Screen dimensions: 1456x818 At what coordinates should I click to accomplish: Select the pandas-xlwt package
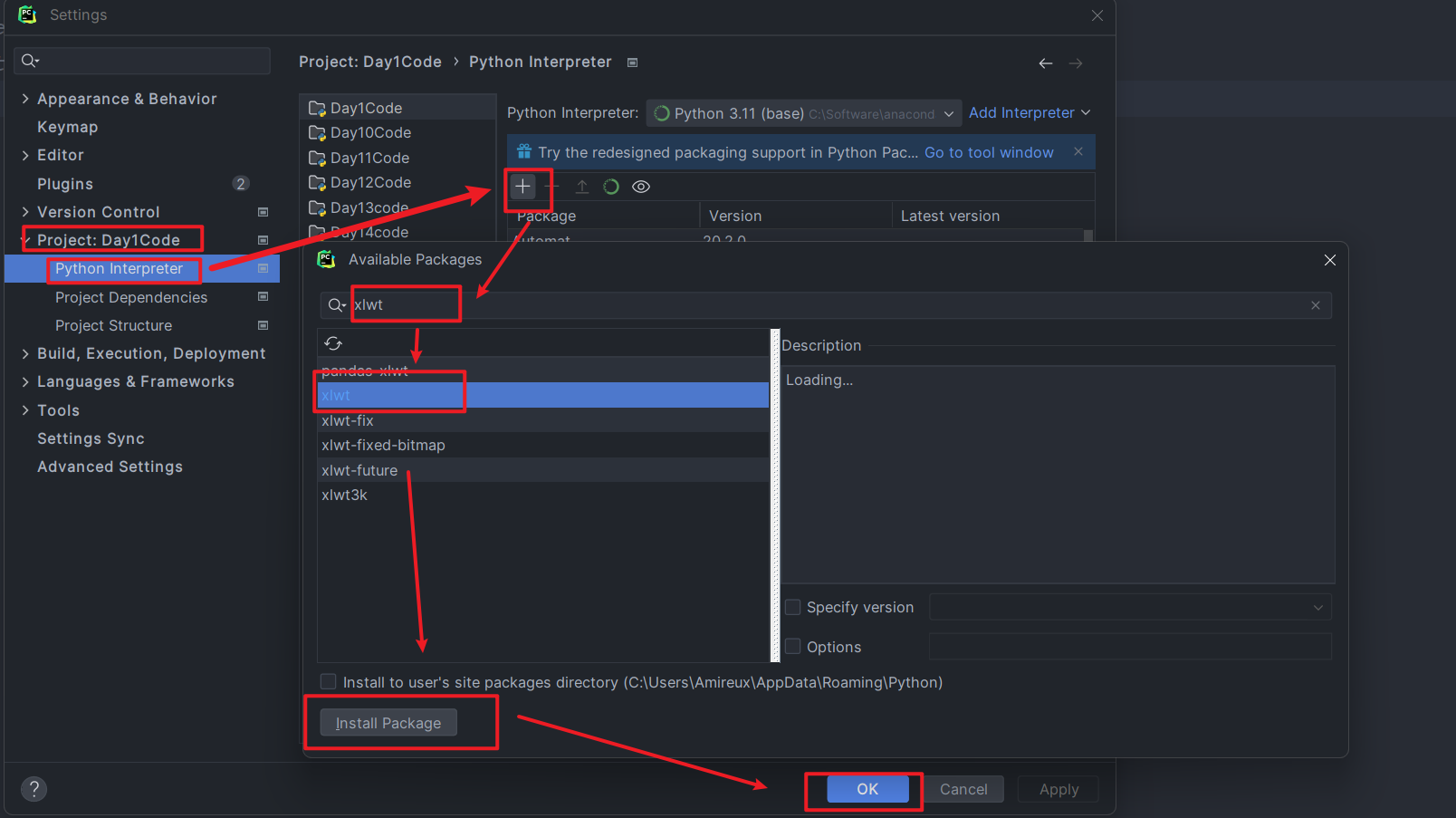pyautogui.click(x=543, y=371)
